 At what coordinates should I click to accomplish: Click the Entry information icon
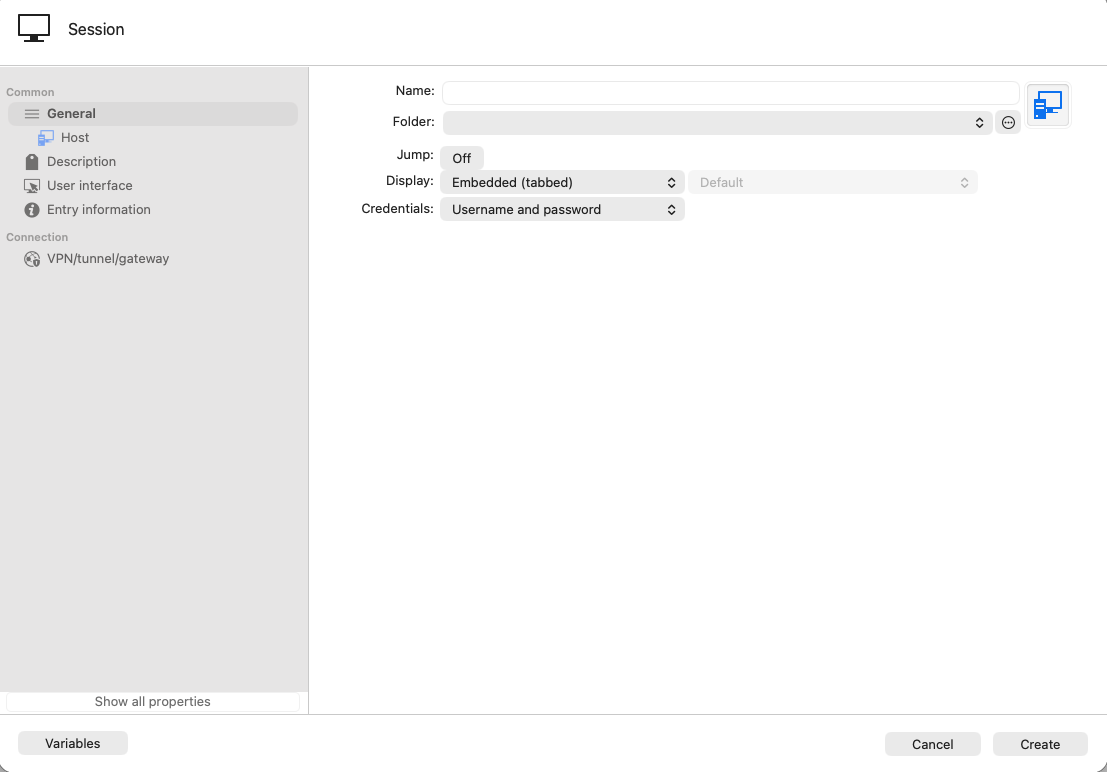click(x=32, y=210)
